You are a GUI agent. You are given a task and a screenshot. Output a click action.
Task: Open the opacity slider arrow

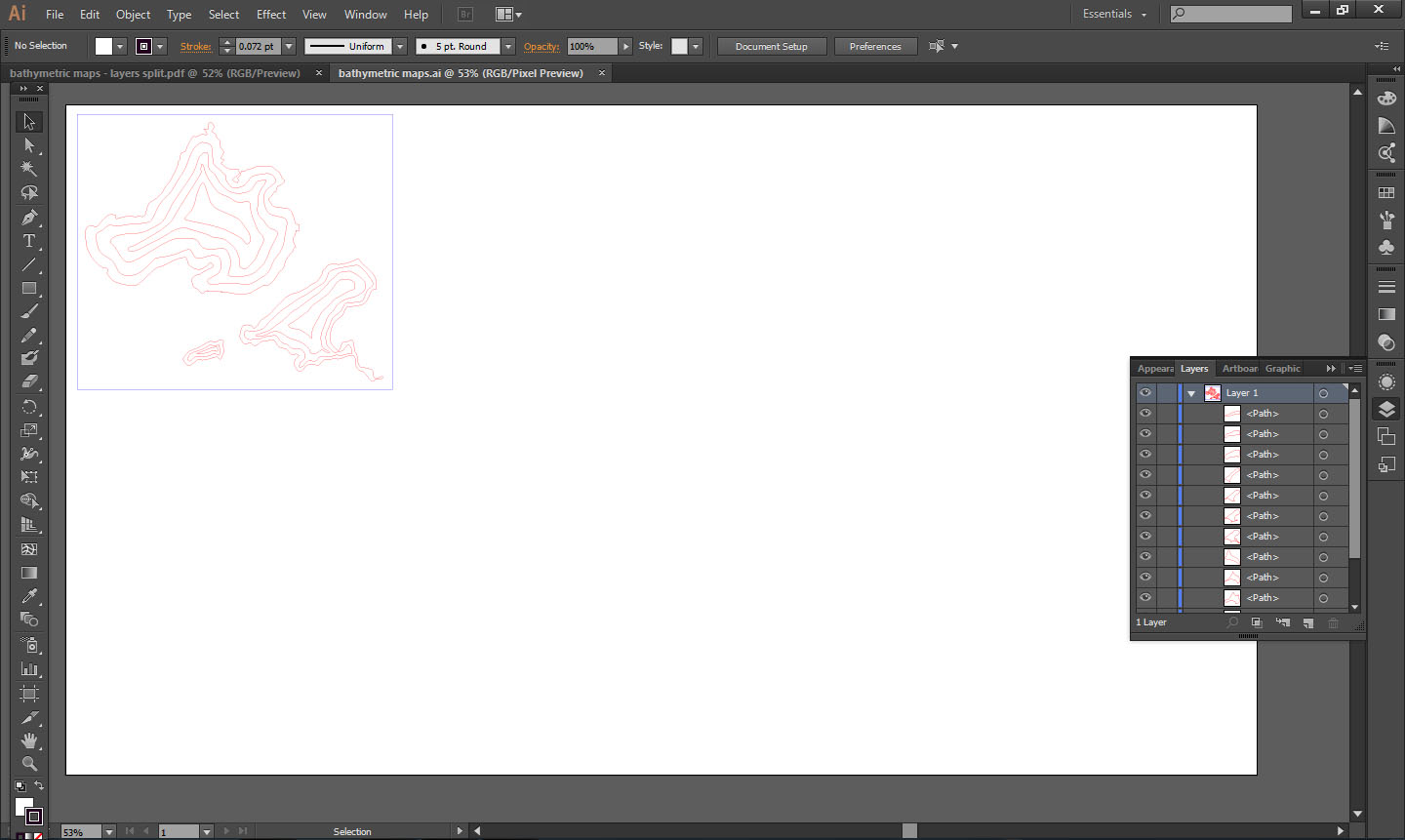coord(626,46)
